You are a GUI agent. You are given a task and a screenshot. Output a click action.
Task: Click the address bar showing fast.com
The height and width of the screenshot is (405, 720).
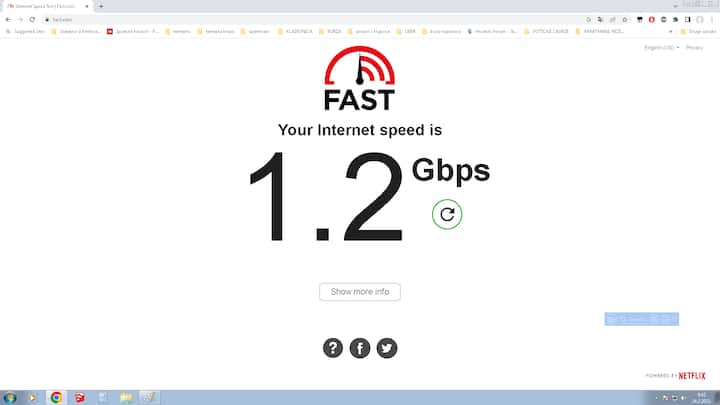312,20
